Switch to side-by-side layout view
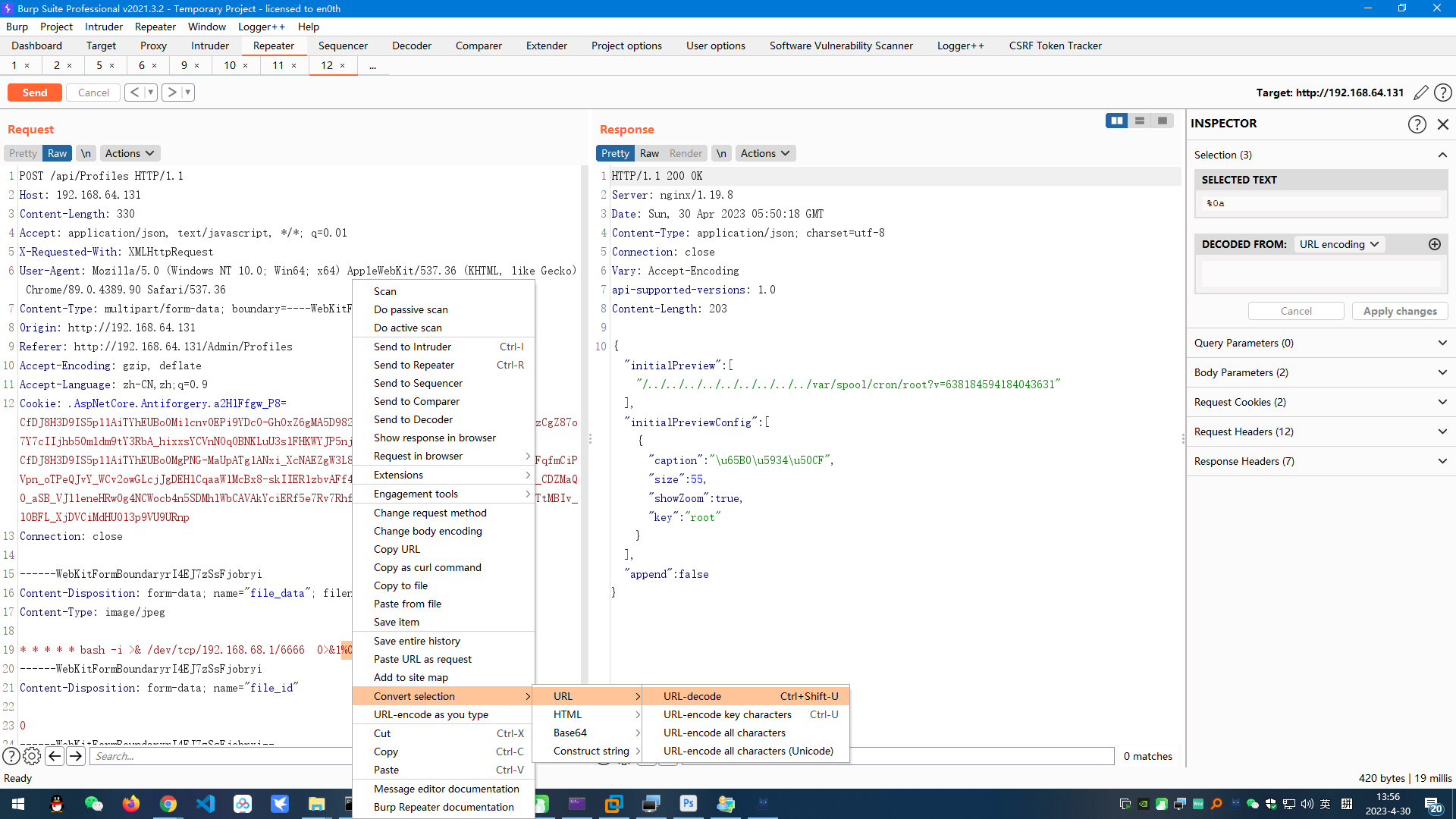Viewport: 1456px width, 819px height. tap(1117, 121)
